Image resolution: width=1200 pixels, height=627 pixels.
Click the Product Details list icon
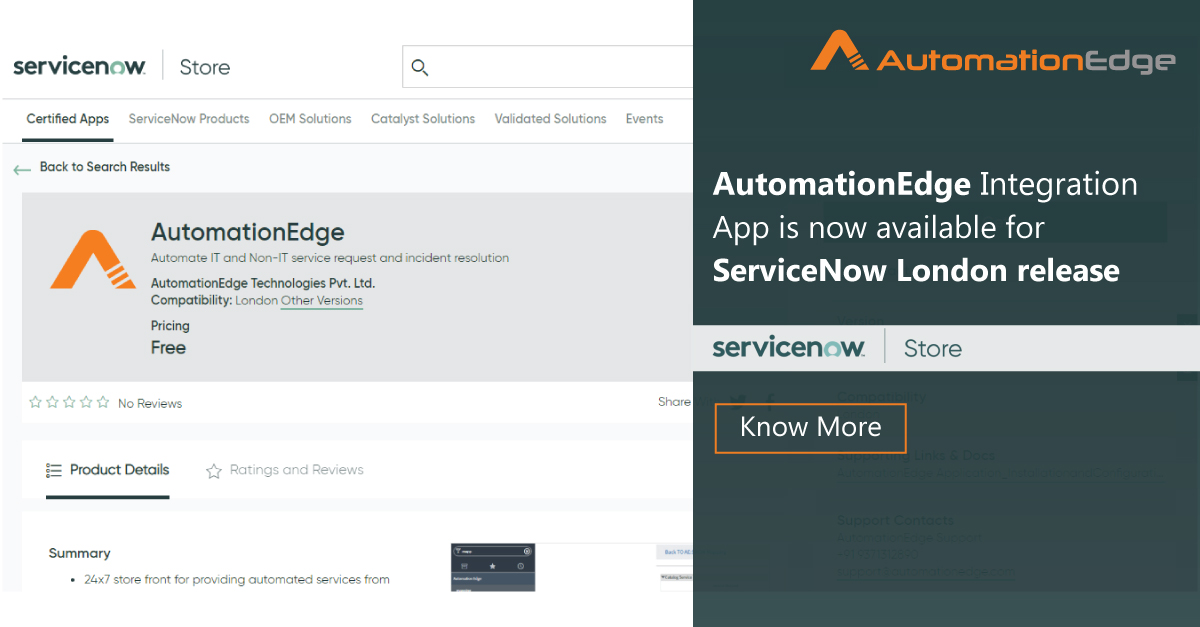[52, 470]
